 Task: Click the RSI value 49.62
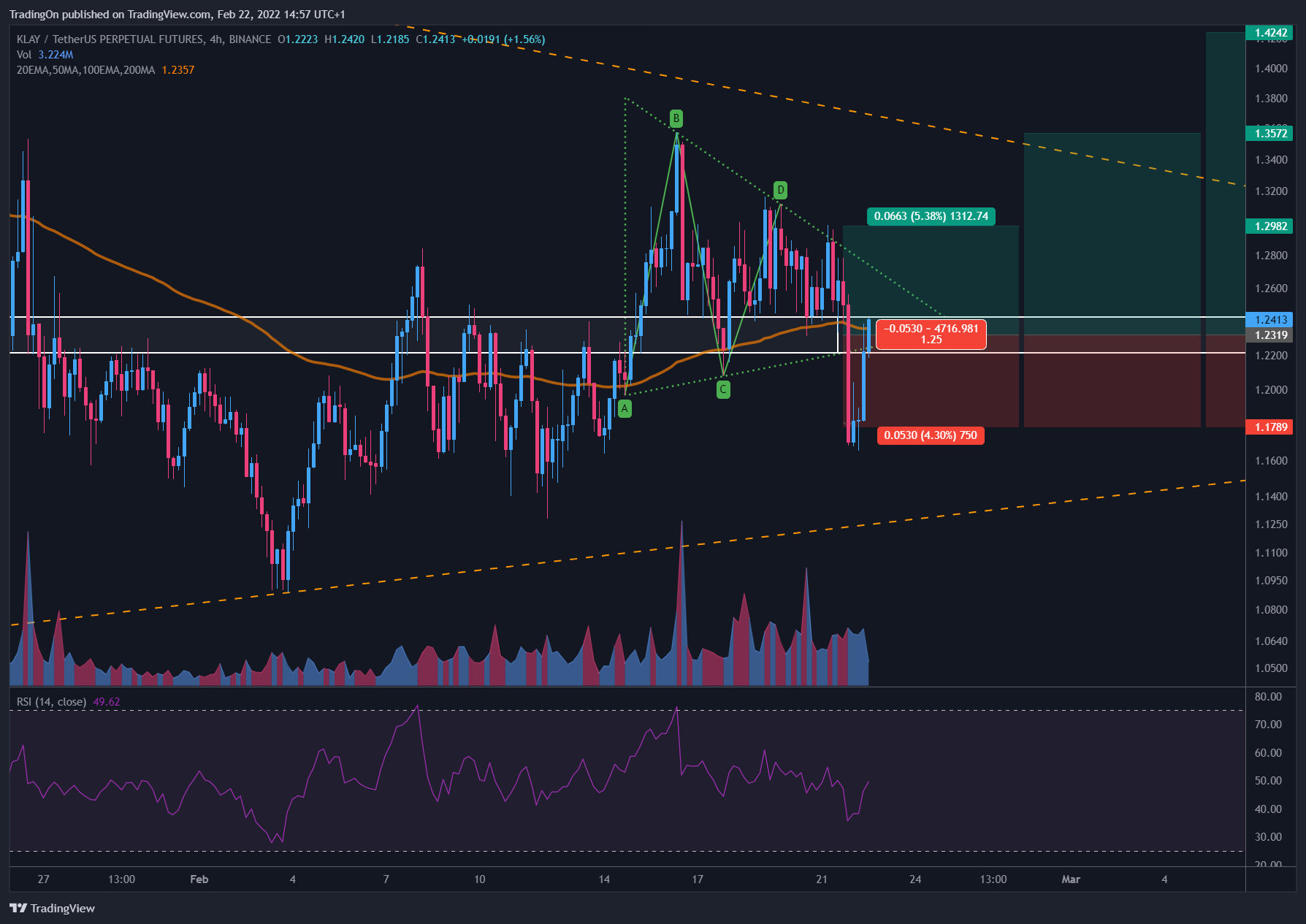107,702
